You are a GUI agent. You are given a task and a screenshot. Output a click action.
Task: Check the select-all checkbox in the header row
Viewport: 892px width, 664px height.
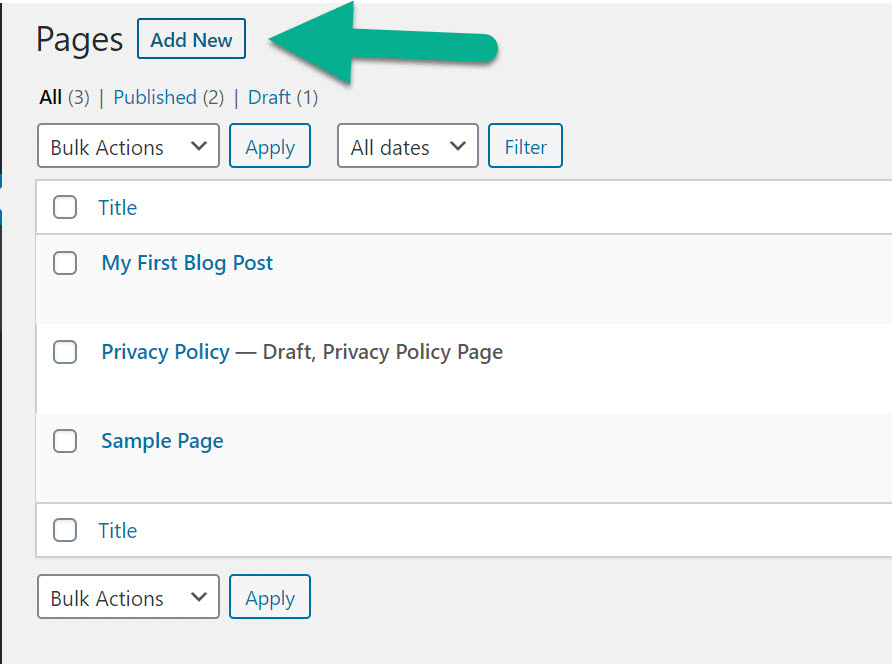(x=64, y=207)
